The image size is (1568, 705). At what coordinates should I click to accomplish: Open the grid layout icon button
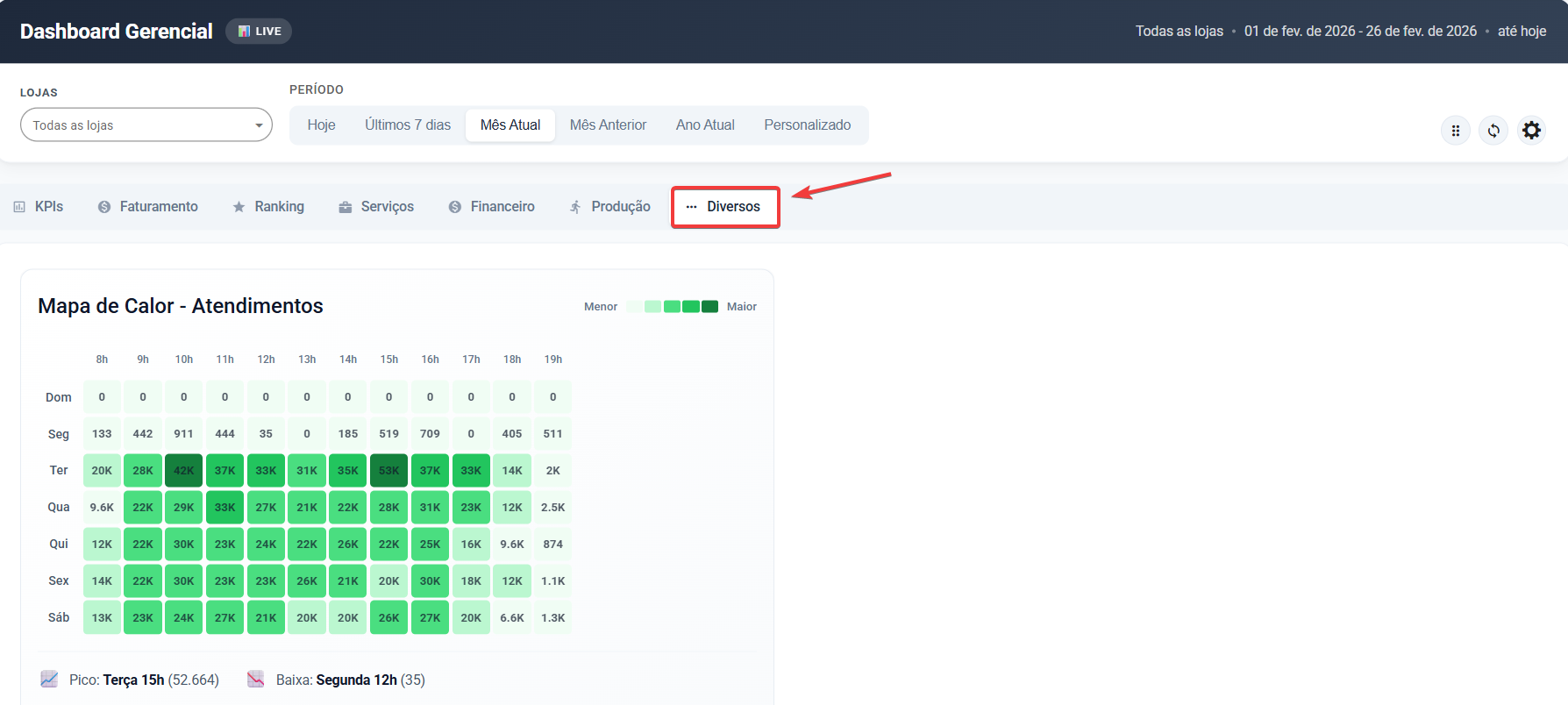pos(1456,131)
